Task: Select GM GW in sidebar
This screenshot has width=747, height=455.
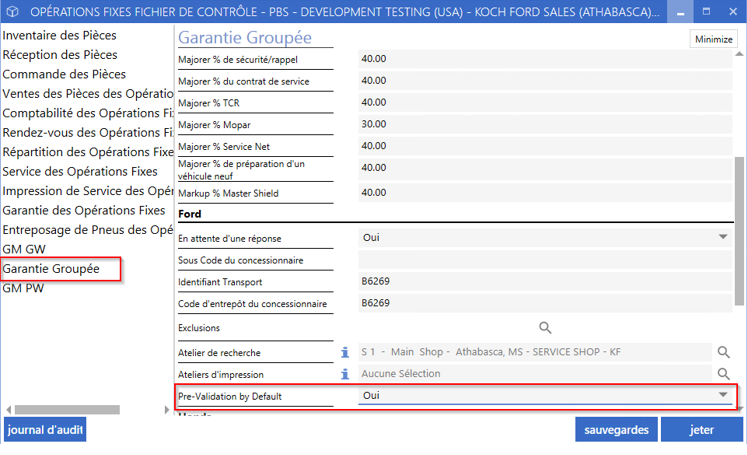Action: 24,249
